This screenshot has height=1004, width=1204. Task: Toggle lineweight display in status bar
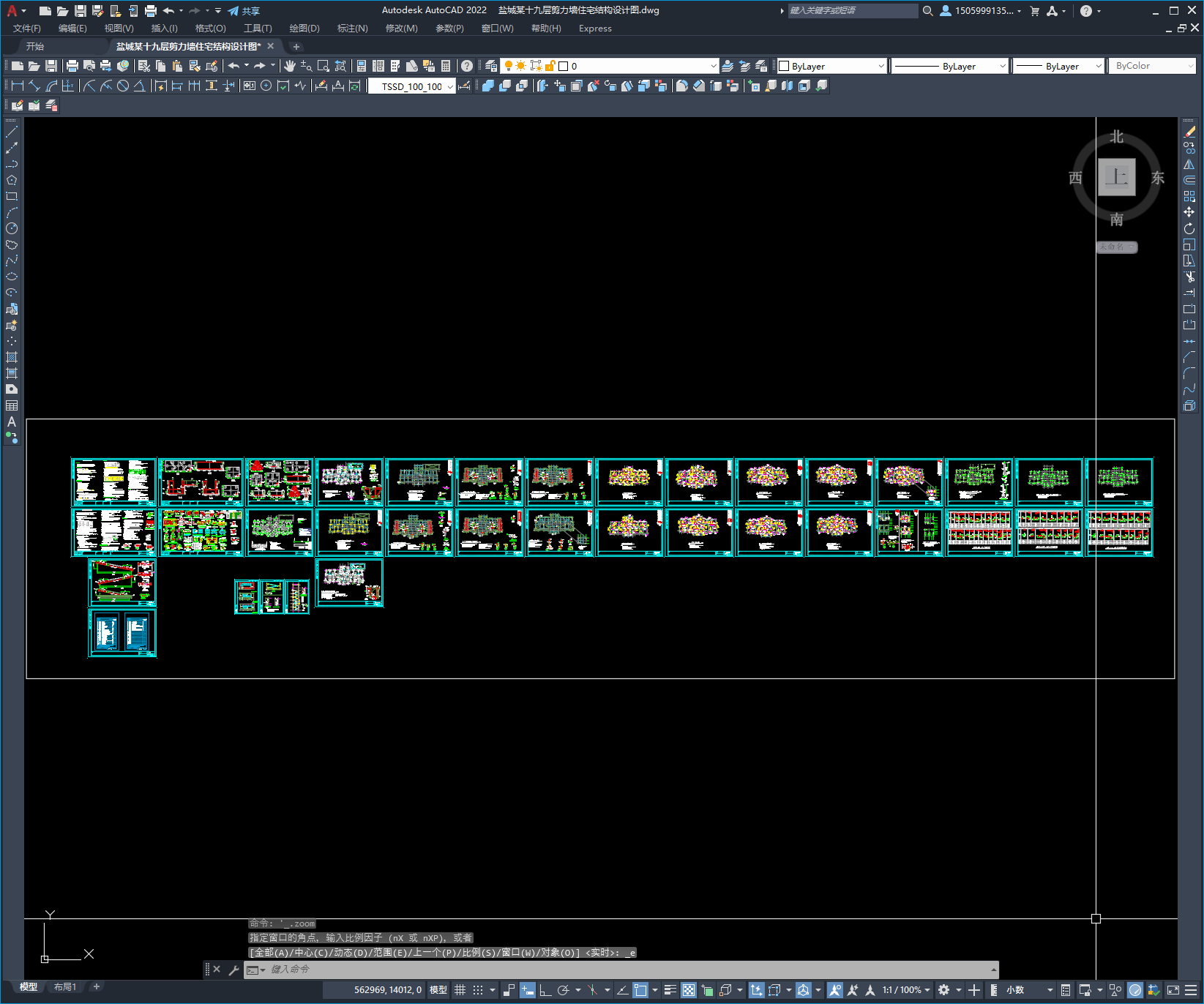670,990
